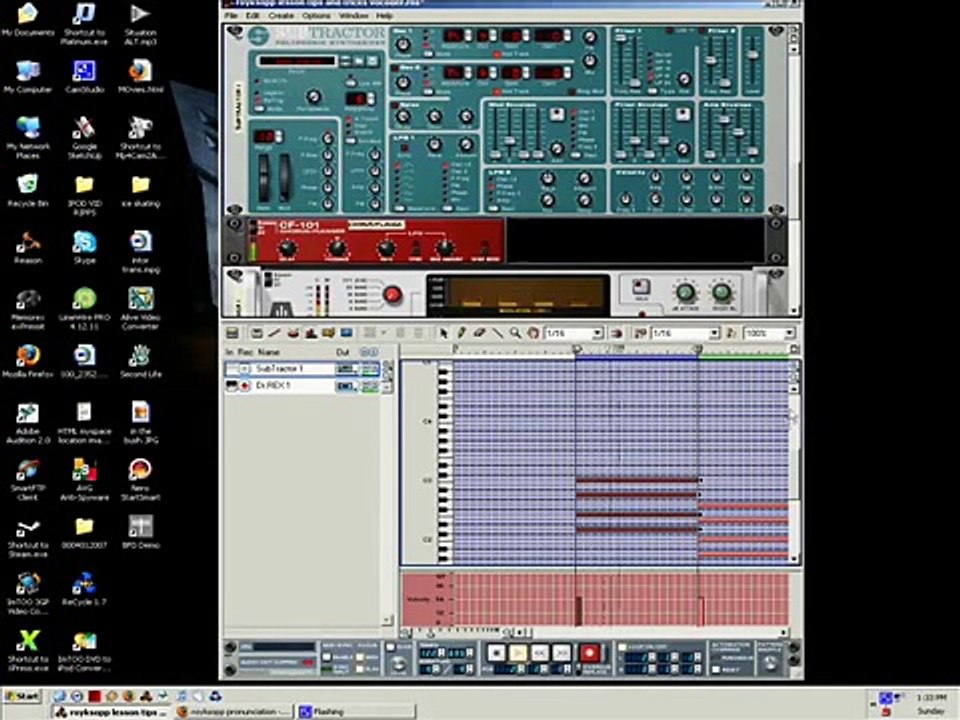Click the left loop locator in ruler
The width and height of the screenshot is (960, 720).
[x=576, y=349]
